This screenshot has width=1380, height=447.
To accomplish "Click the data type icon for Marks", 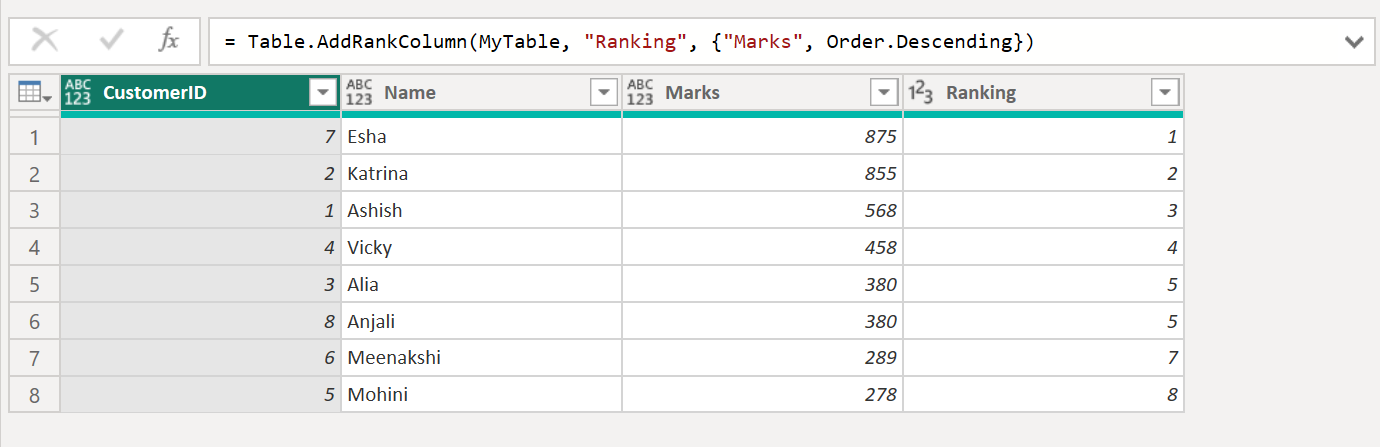I will click(640, 93).
